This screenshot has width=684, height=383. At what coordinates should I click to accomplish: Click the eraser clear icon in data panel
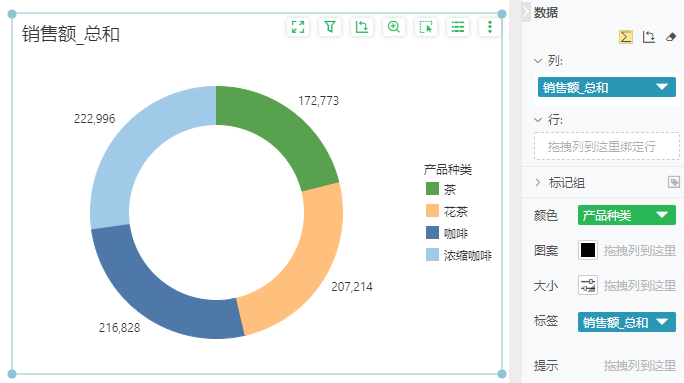tap(671, 37)
